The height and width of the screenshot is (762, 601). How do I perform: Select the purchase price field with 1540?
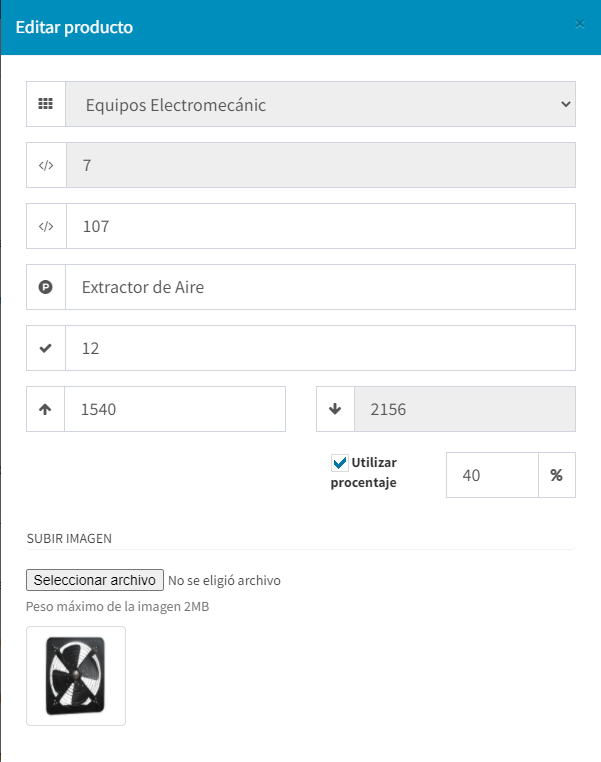pyautogui.click(x=175, y=409)
